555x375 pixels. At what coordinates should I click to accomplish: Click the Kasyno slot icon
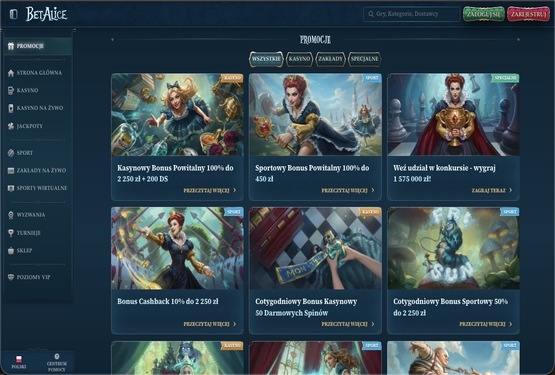click(11, 91)
